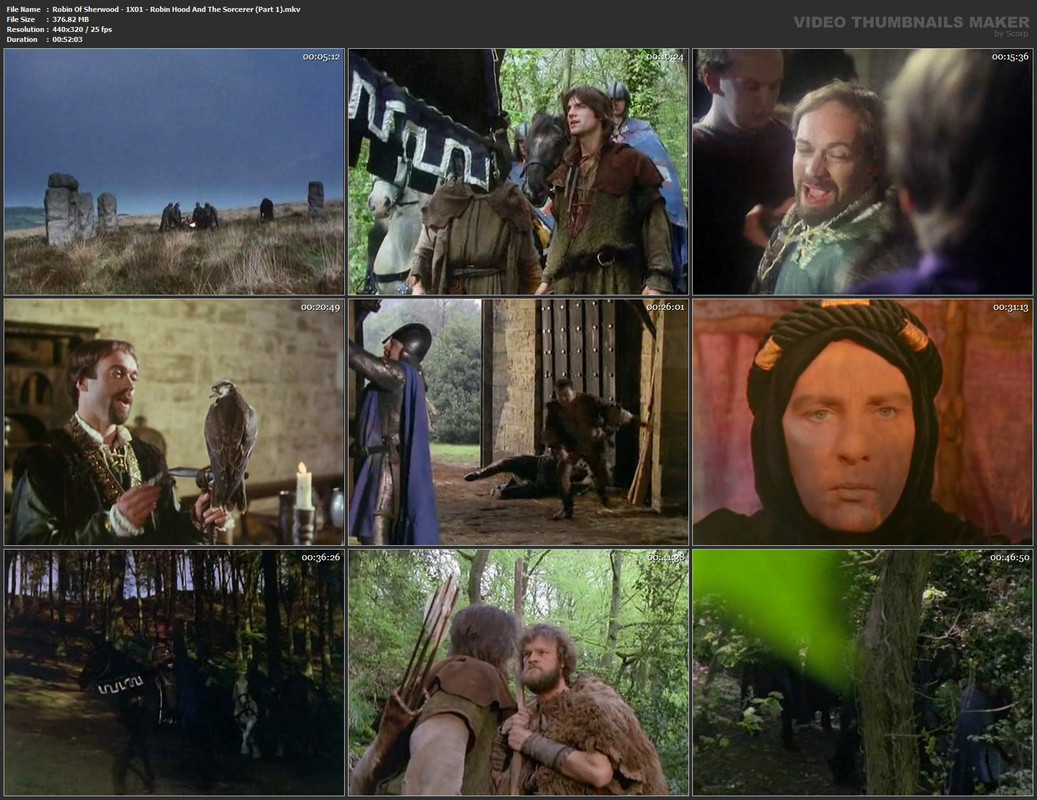The image size is (1037, 800).
Task: Select the thumbnail stamped 00:20:49
Action: (175, 422)
